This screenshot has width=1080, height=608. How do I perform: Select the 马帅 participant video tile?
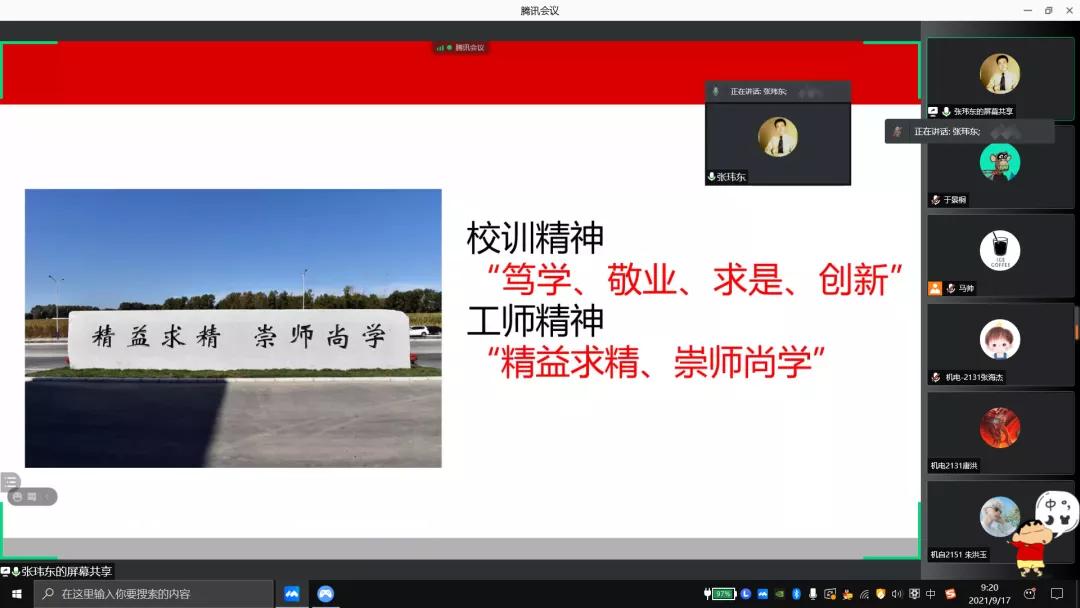pos(999,255)
